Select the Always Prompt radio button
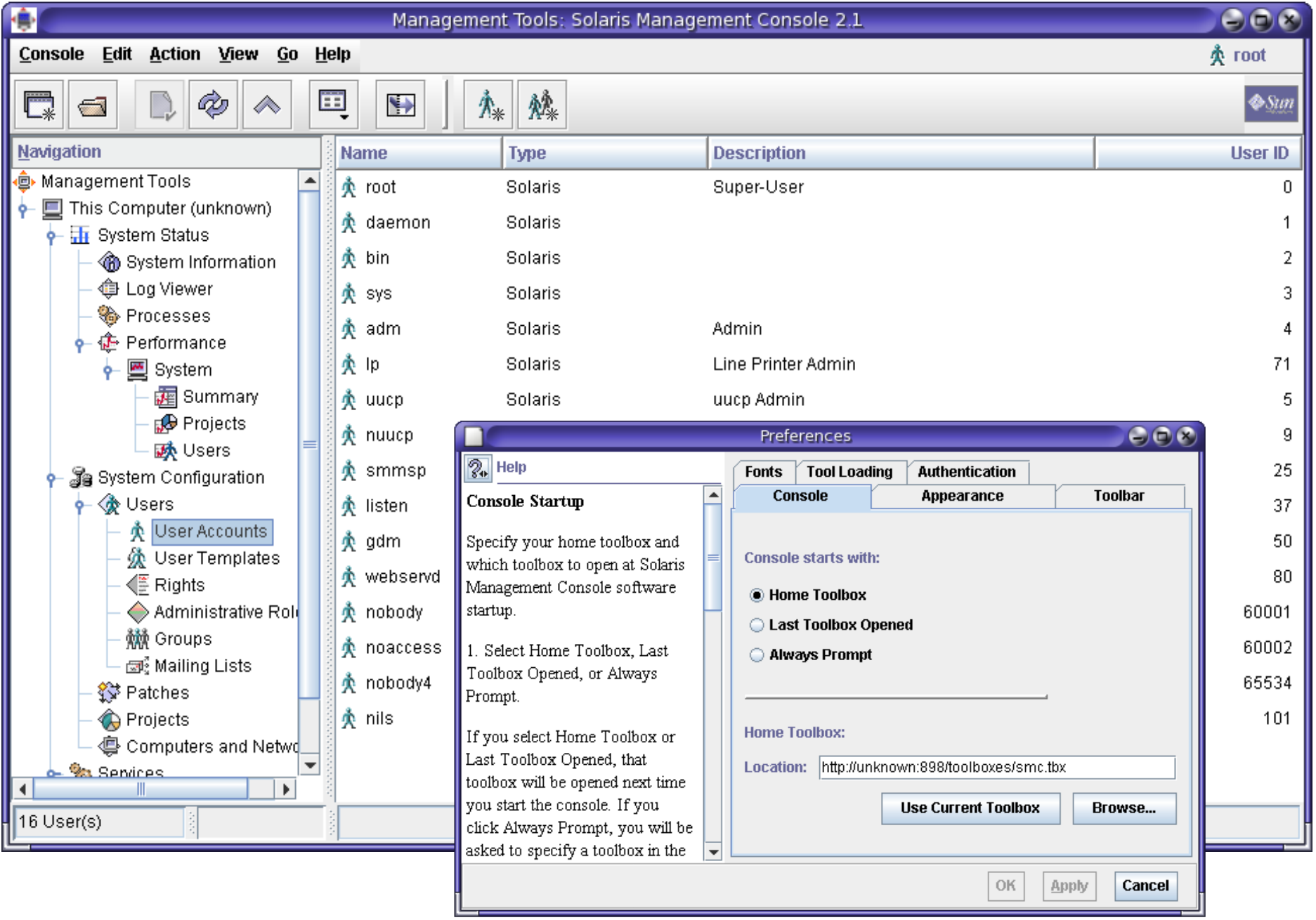The width and height of the screenshot is (1316, 920). (x=757, y=655)
